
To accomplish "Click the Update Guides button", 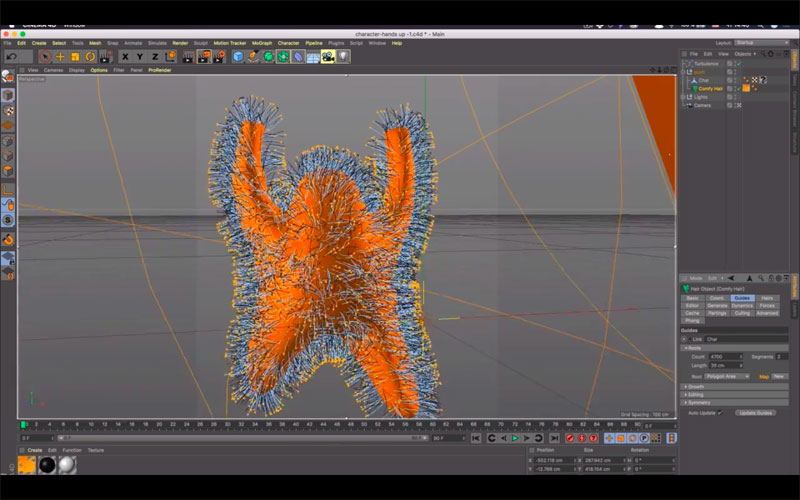I will pyautogui.click(x=755, y=412).
